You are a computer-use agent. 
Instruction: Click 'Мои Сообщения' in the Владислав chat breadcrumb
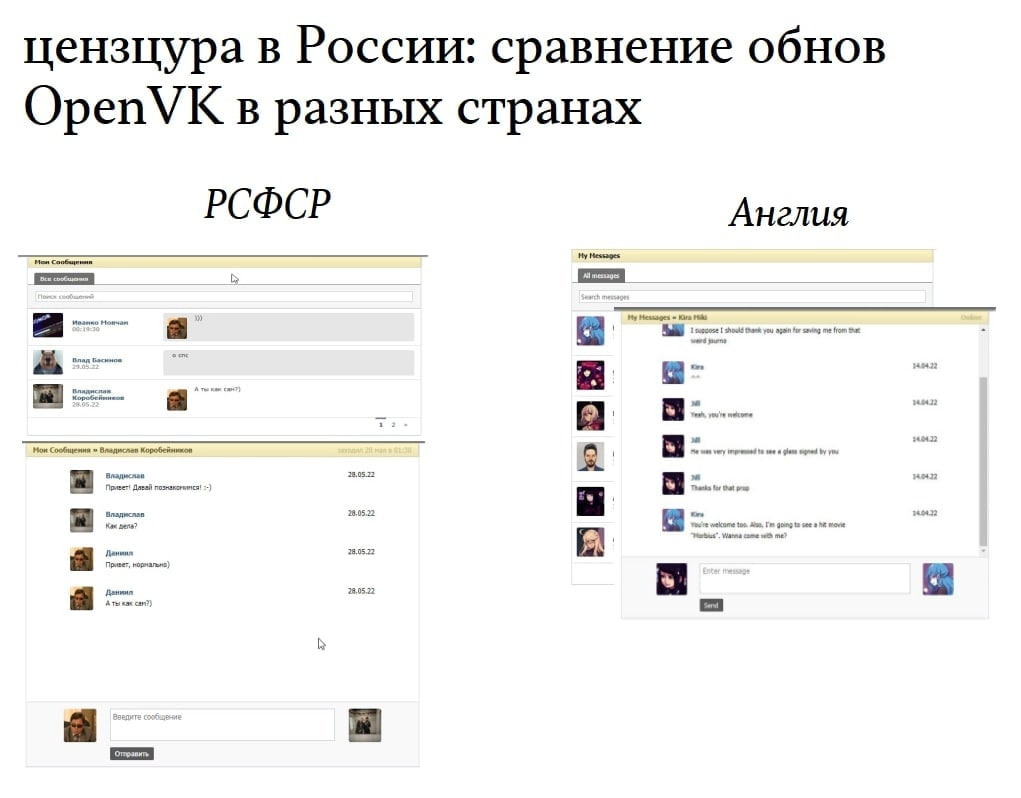(61, 450)
